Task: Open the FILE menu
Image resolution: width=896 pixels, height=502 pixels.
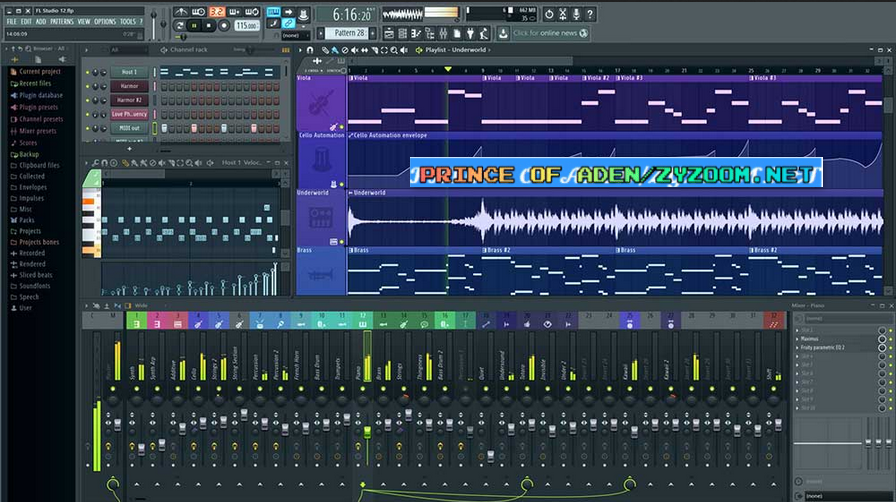Action: [x=11, y=22]
